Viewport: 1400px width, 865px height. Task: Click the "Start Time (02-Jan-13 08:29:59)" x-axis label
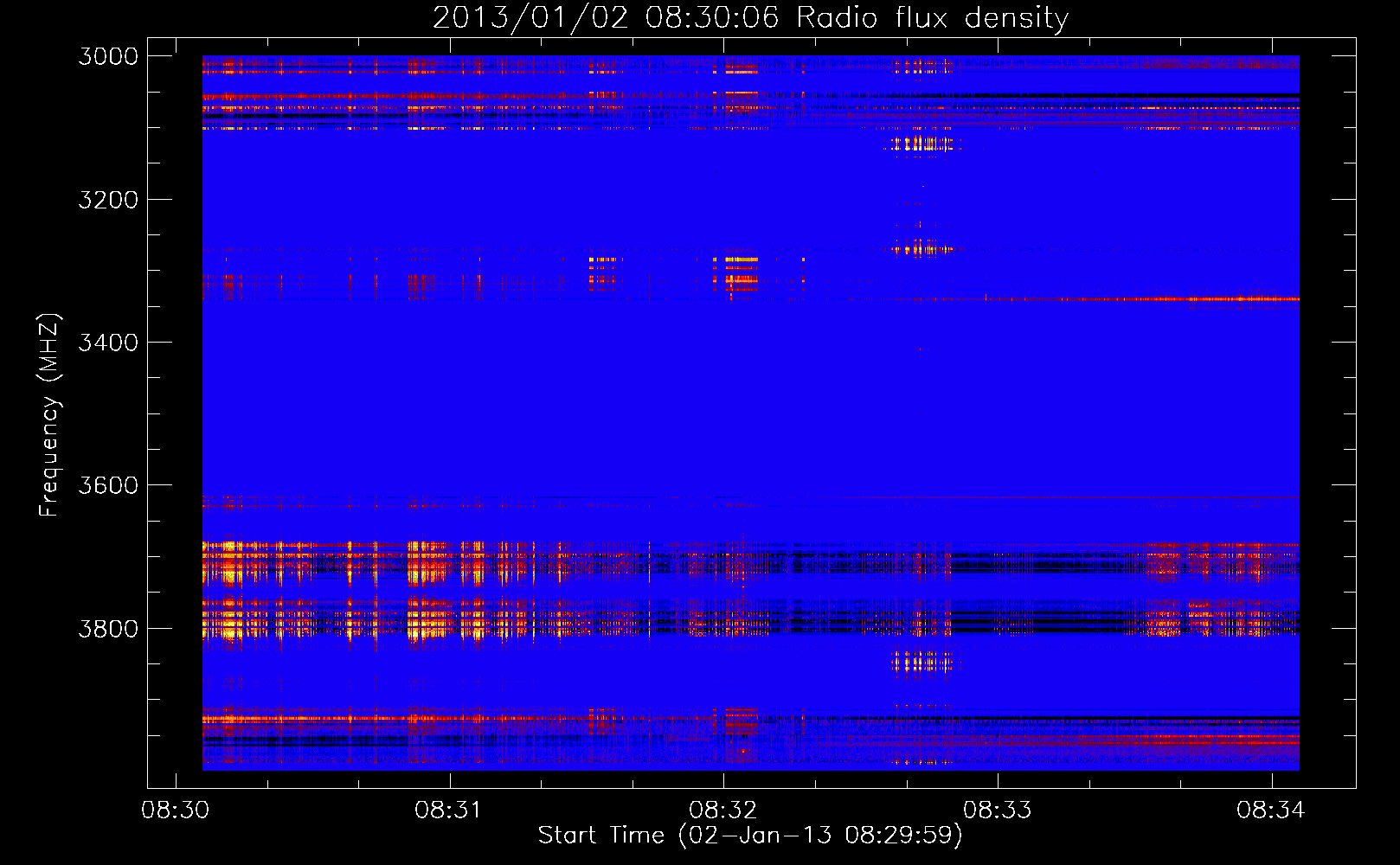click(750, 836)
